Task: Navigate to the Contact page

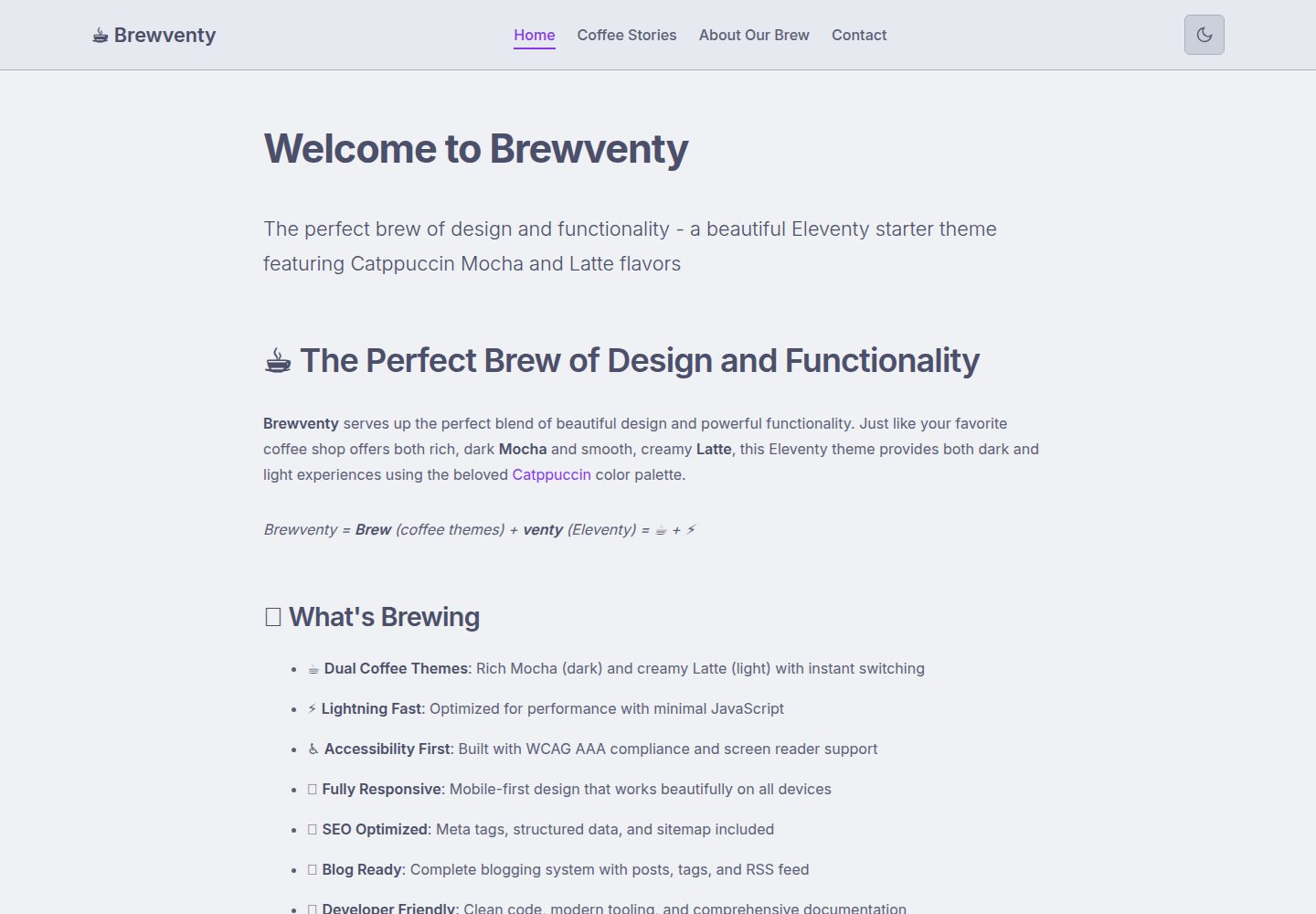Action: click(859, 35)
